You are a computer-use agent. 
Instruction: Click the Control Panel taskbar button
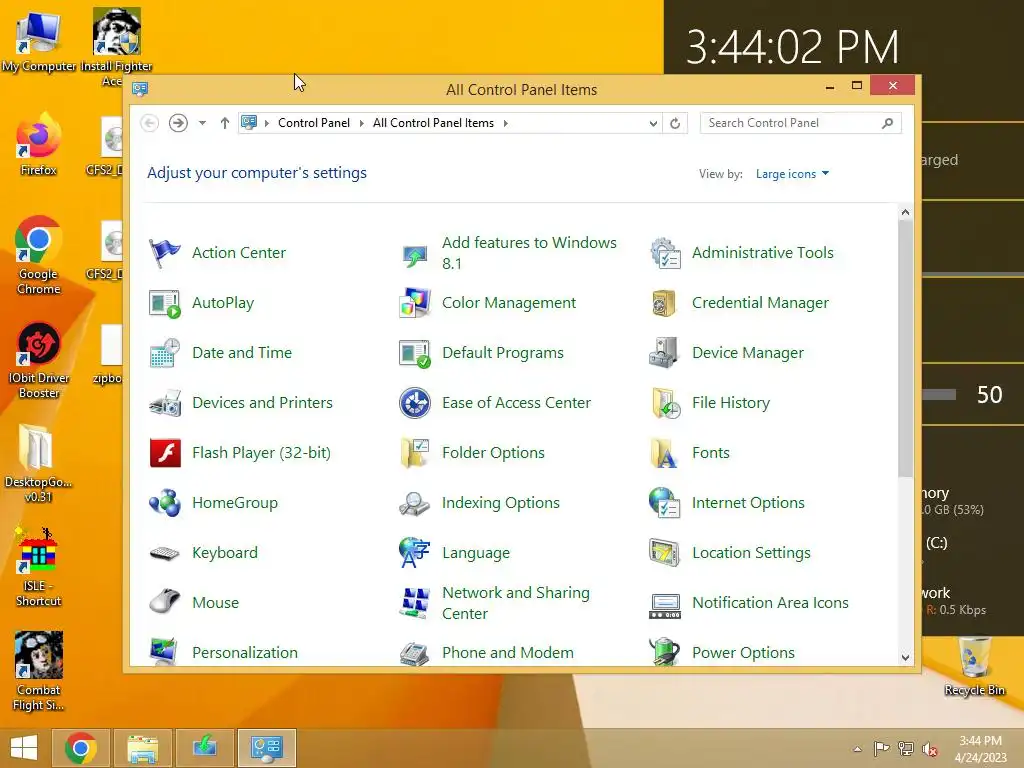tap(266, 748)
